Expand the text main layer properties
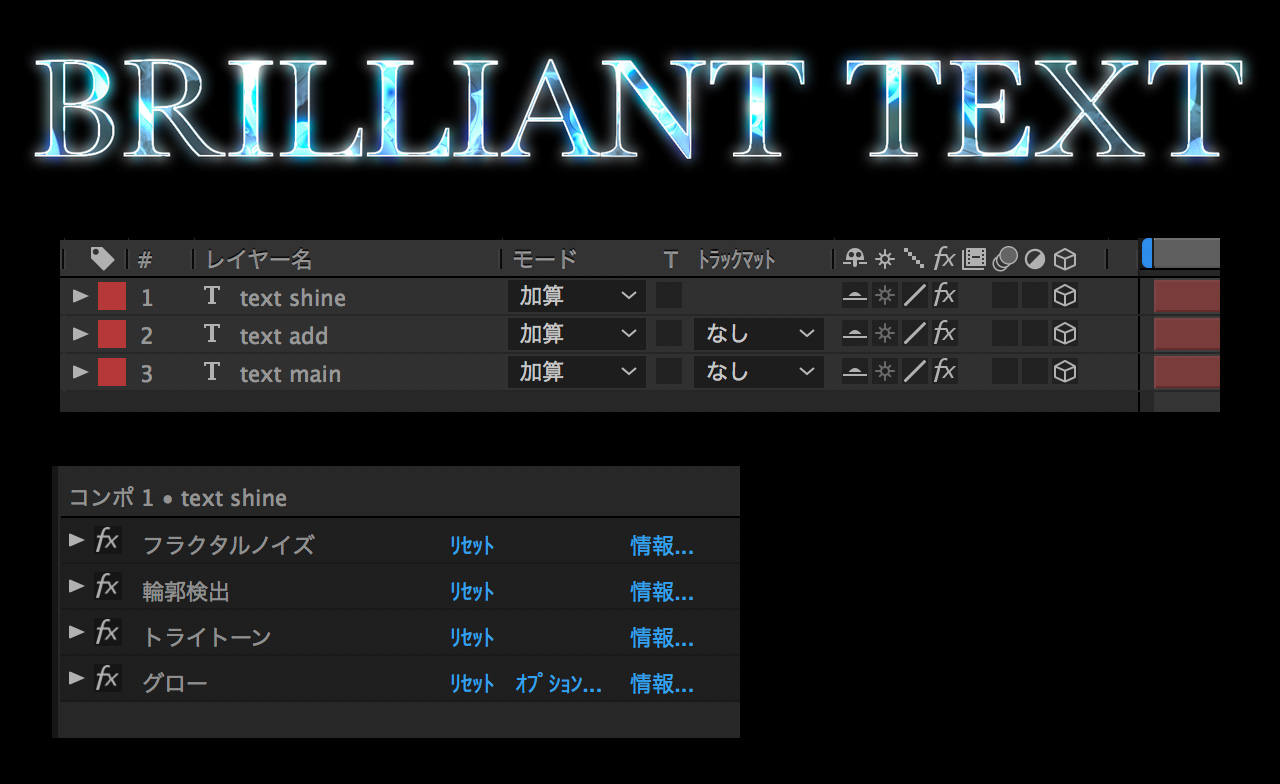This screenshot has height=784, width=1280. [80, 372]
